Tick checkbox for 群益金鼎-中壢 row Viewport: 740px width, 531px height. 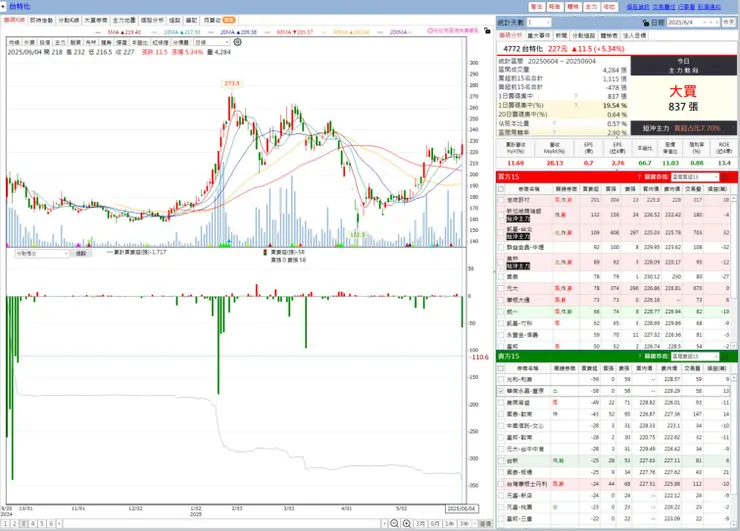coord(501,247)
